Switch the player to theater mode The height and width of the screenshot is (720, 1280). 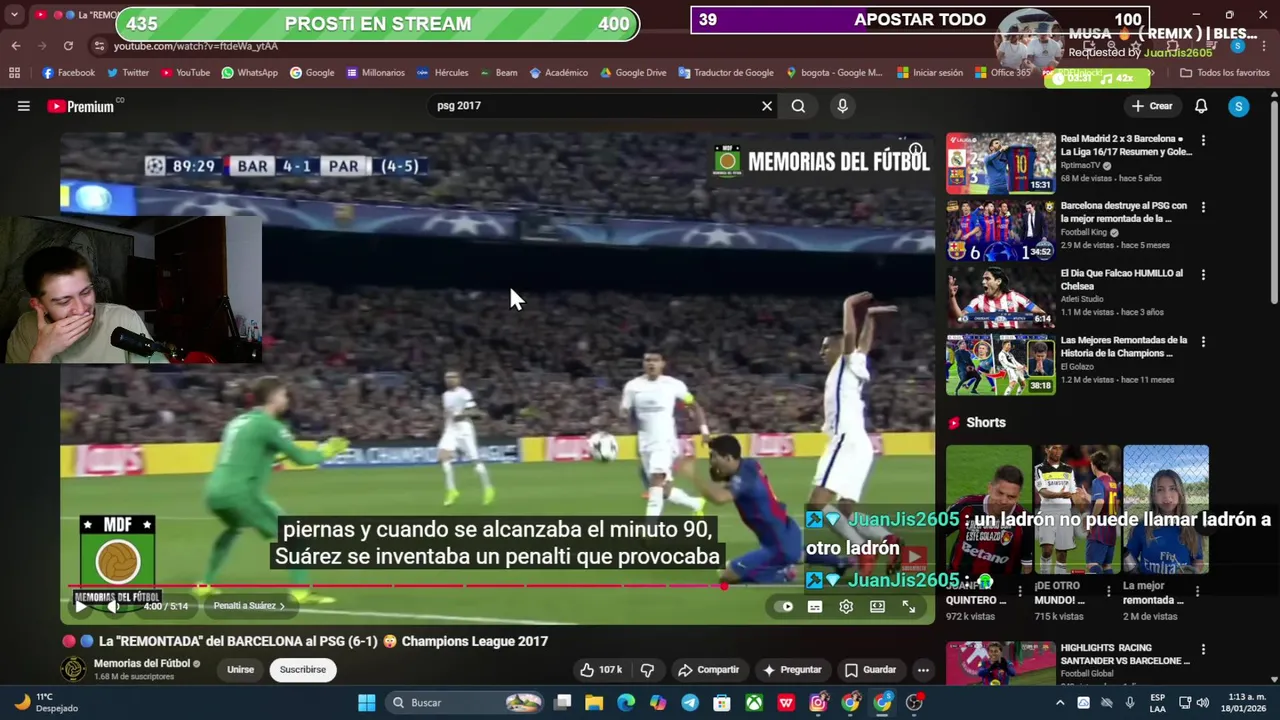(877, 606)
